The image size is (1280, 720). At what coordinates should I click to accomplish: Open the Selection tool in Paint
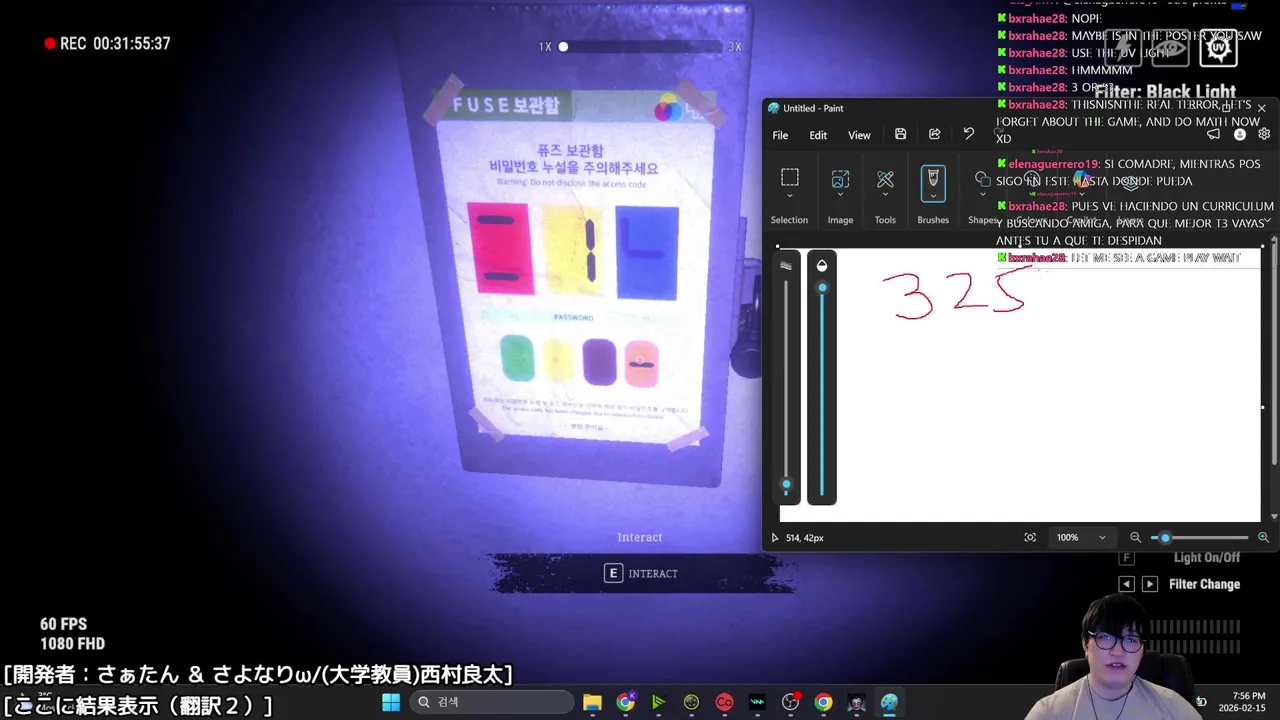point(789,177)
